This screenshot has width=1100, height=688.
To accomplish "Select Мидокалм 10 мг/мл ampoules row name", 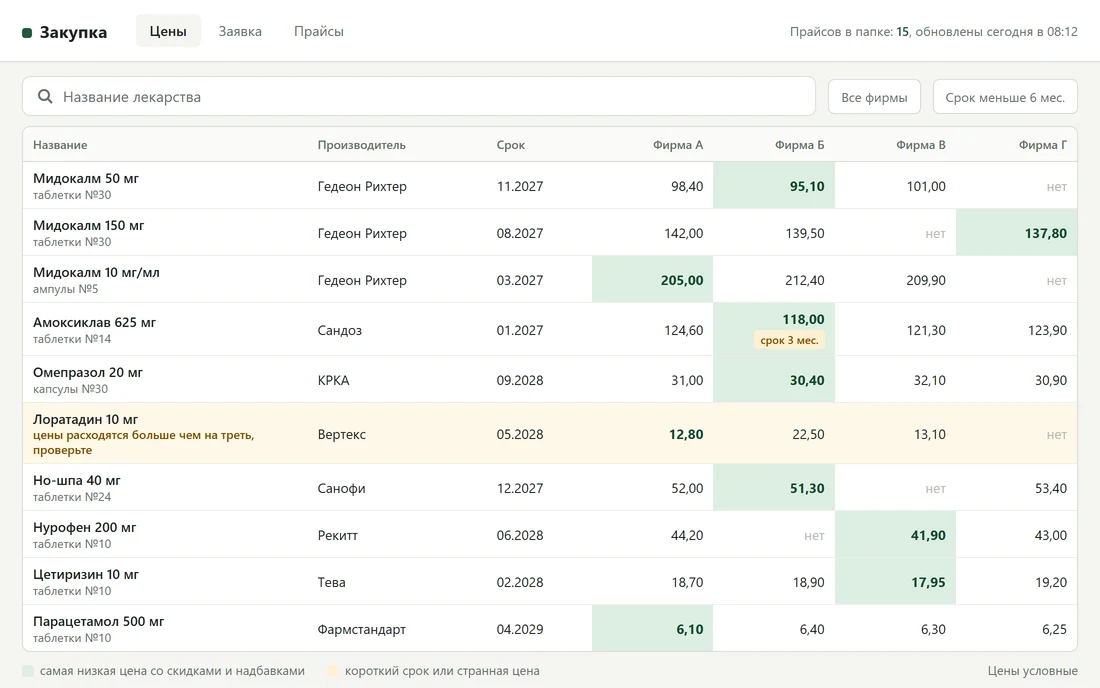I will [x=96, y=272].
